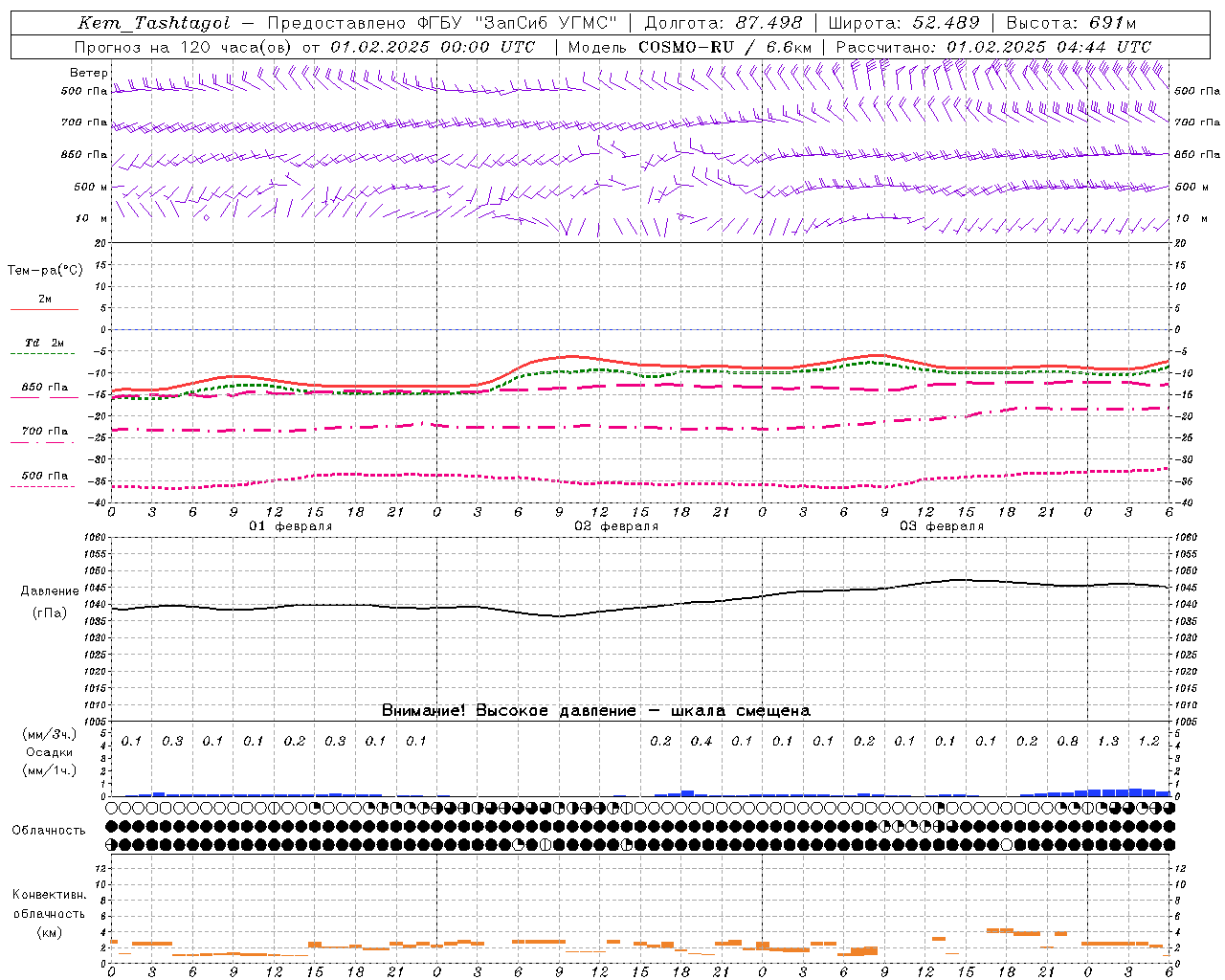Viewport: 1225px width, 980px height.
Task: Click the '02 февраля' date label
Action: (x=616, y=526)
